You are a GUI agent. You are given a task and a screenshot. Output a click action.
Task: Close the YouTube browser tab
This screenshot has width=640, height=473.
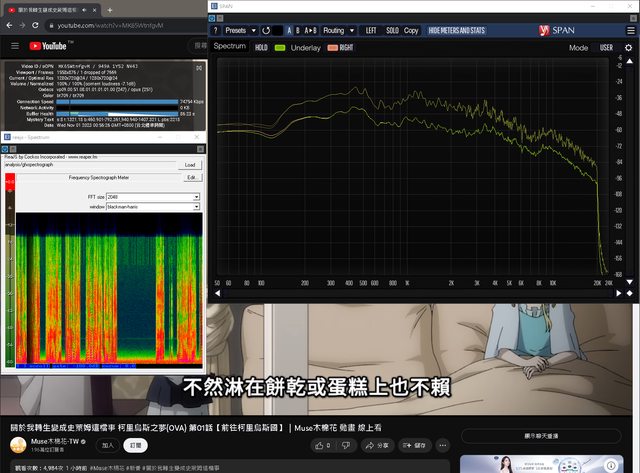tap(94, 10)
